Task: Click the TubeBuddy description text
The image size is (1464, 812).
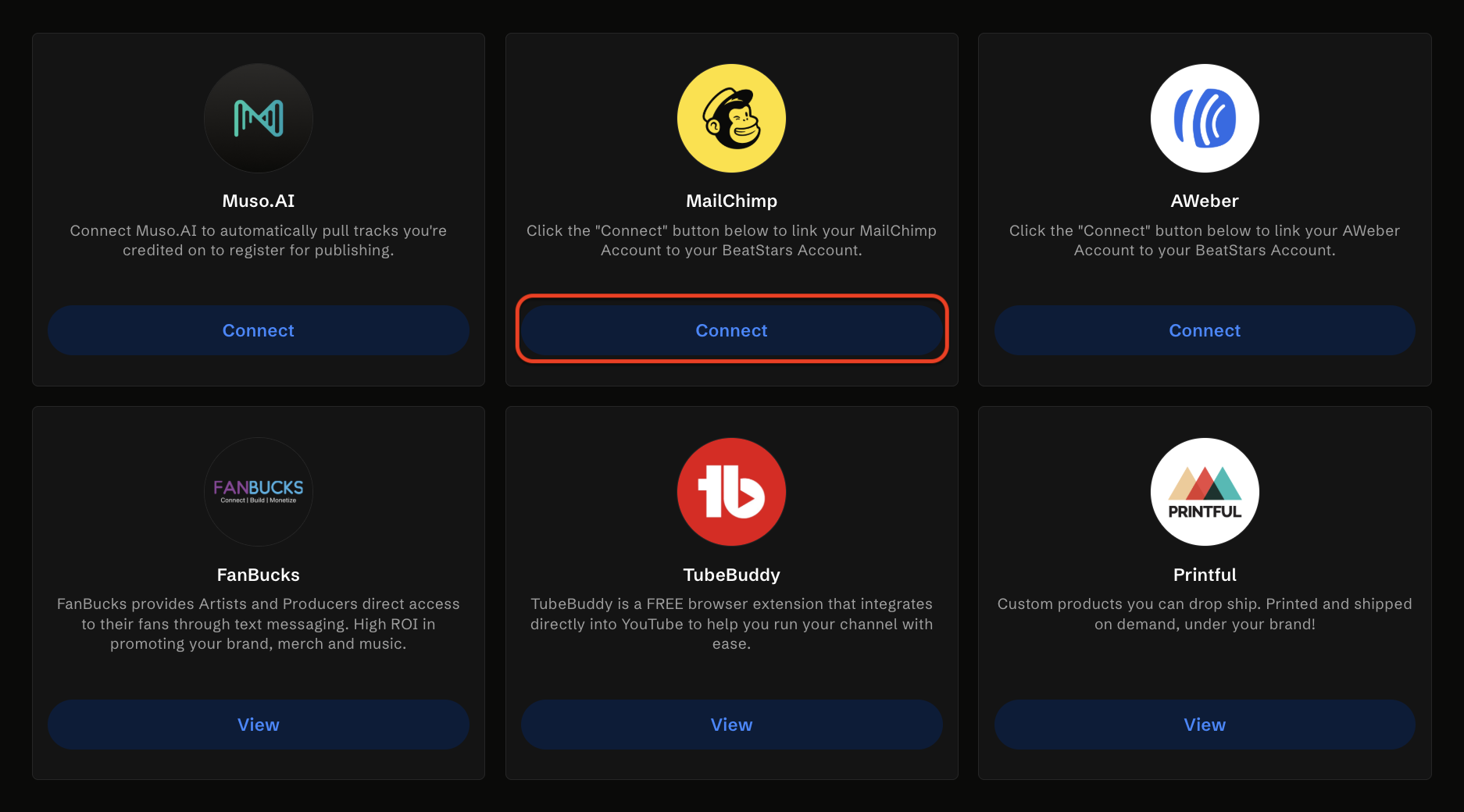Action: 731,624
